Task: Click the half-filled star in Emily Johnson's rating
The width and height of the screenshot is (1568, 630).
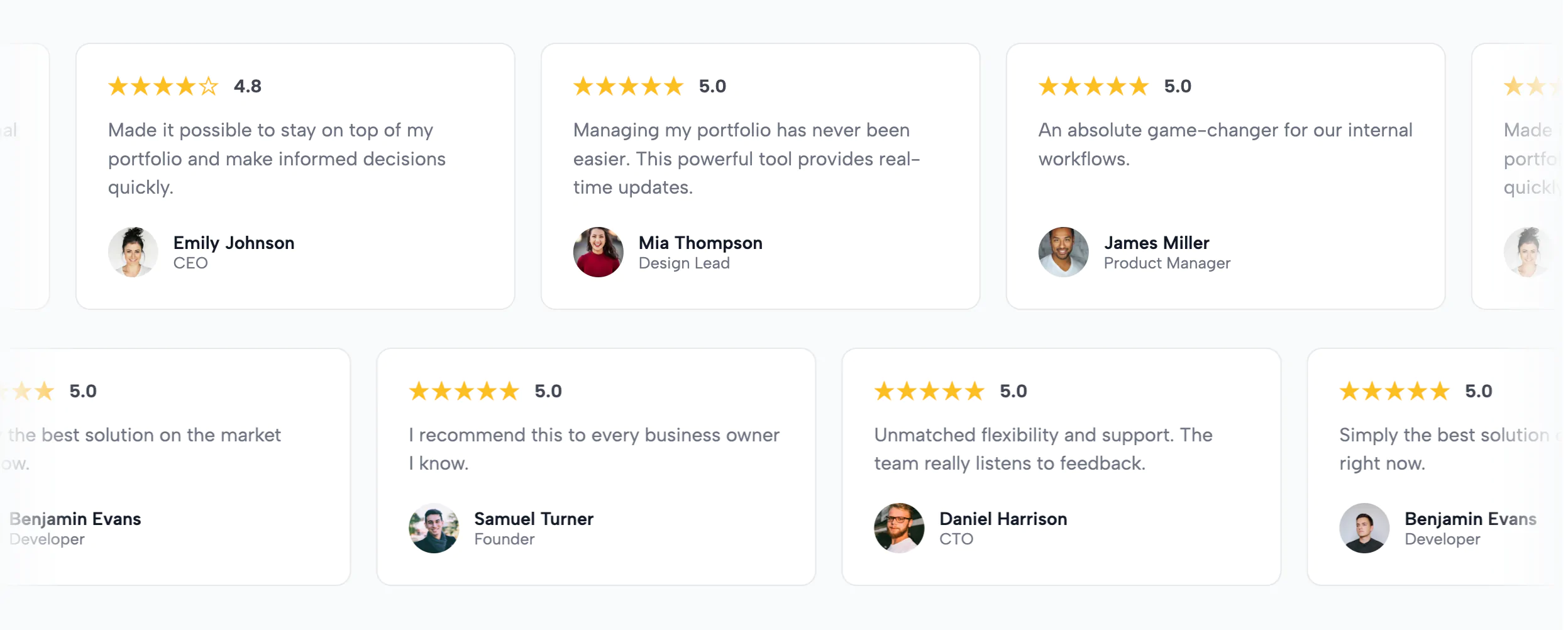Action: point(207,86)
